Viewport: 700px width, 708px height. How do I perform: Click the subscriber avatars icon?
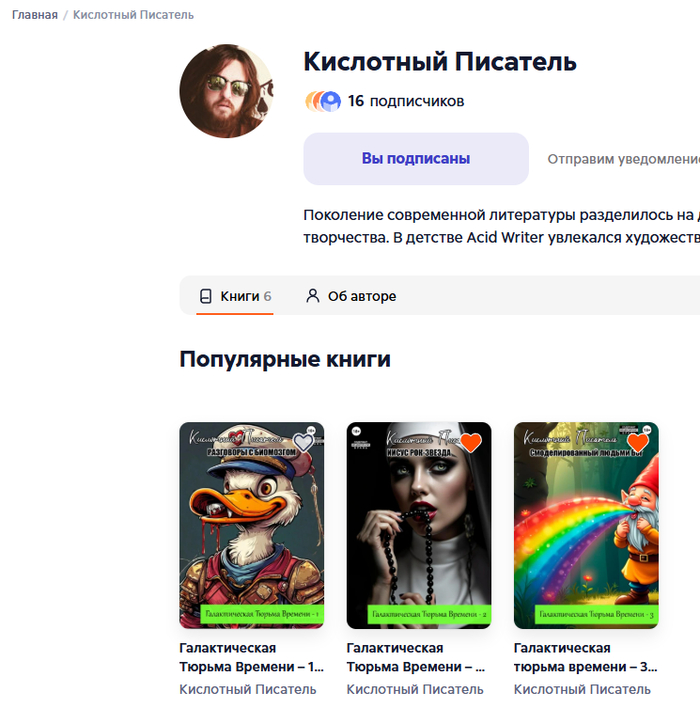point(322,101)
